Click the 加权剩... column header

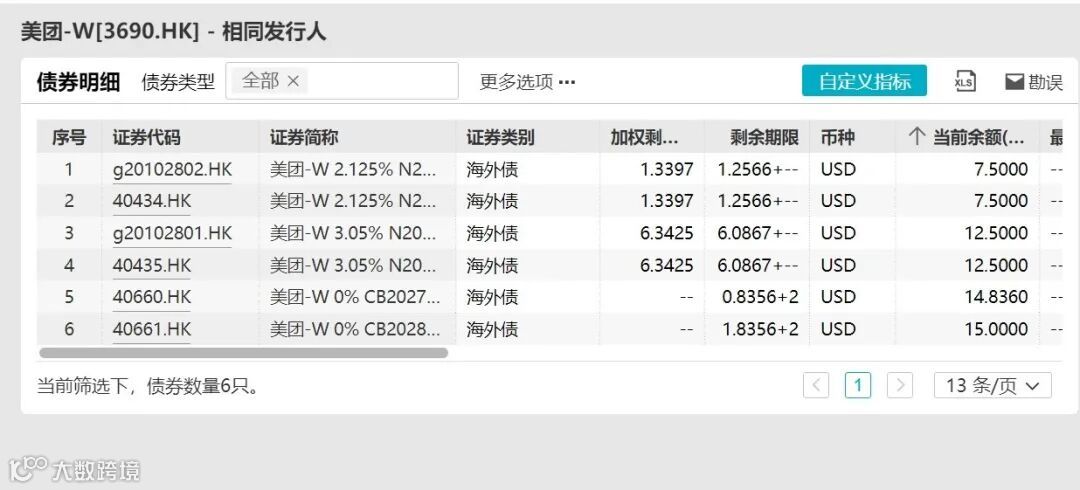(652, 137)
